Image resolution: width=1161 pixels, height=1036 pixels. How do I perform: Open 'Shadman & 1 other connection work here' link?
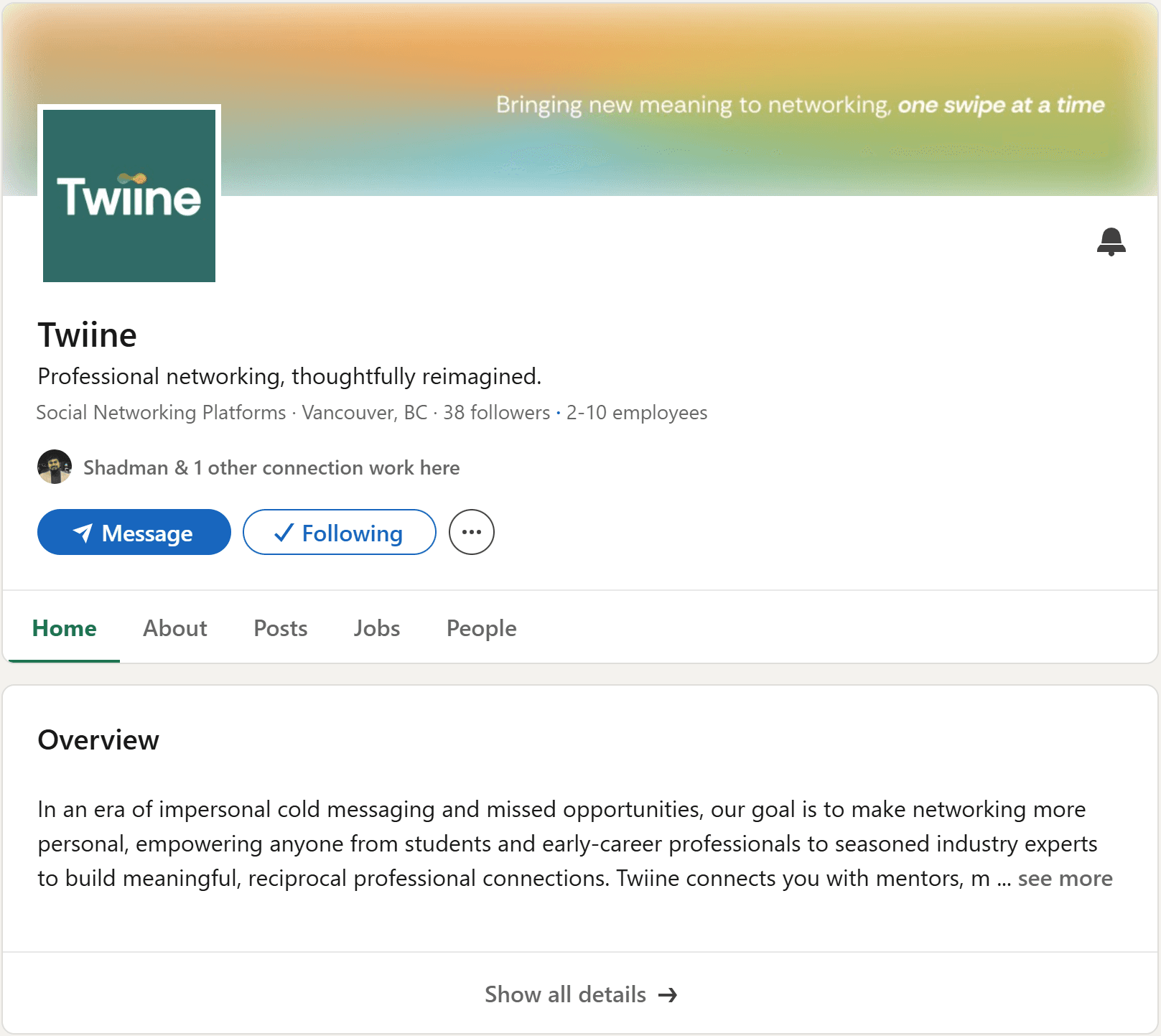[271, 467]
